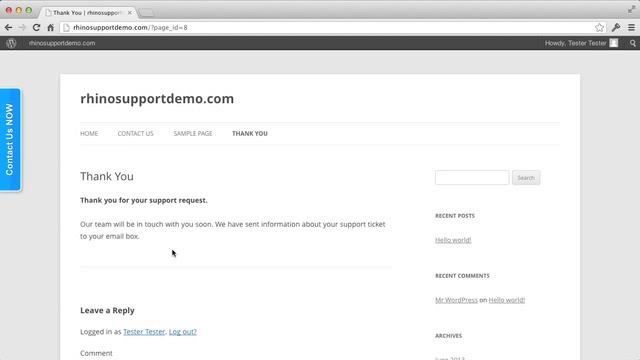
Task: Open the Contact Us NOW side tab
Action: coord(10,140)
